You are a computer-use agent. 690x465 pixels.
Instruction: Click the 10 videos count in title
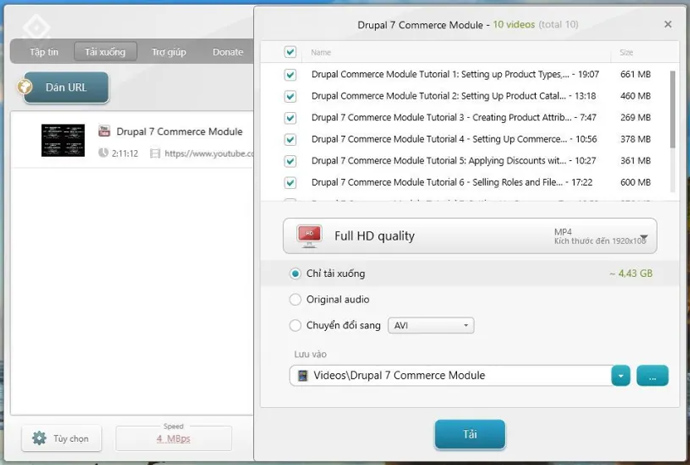click(x=514, y=25)
